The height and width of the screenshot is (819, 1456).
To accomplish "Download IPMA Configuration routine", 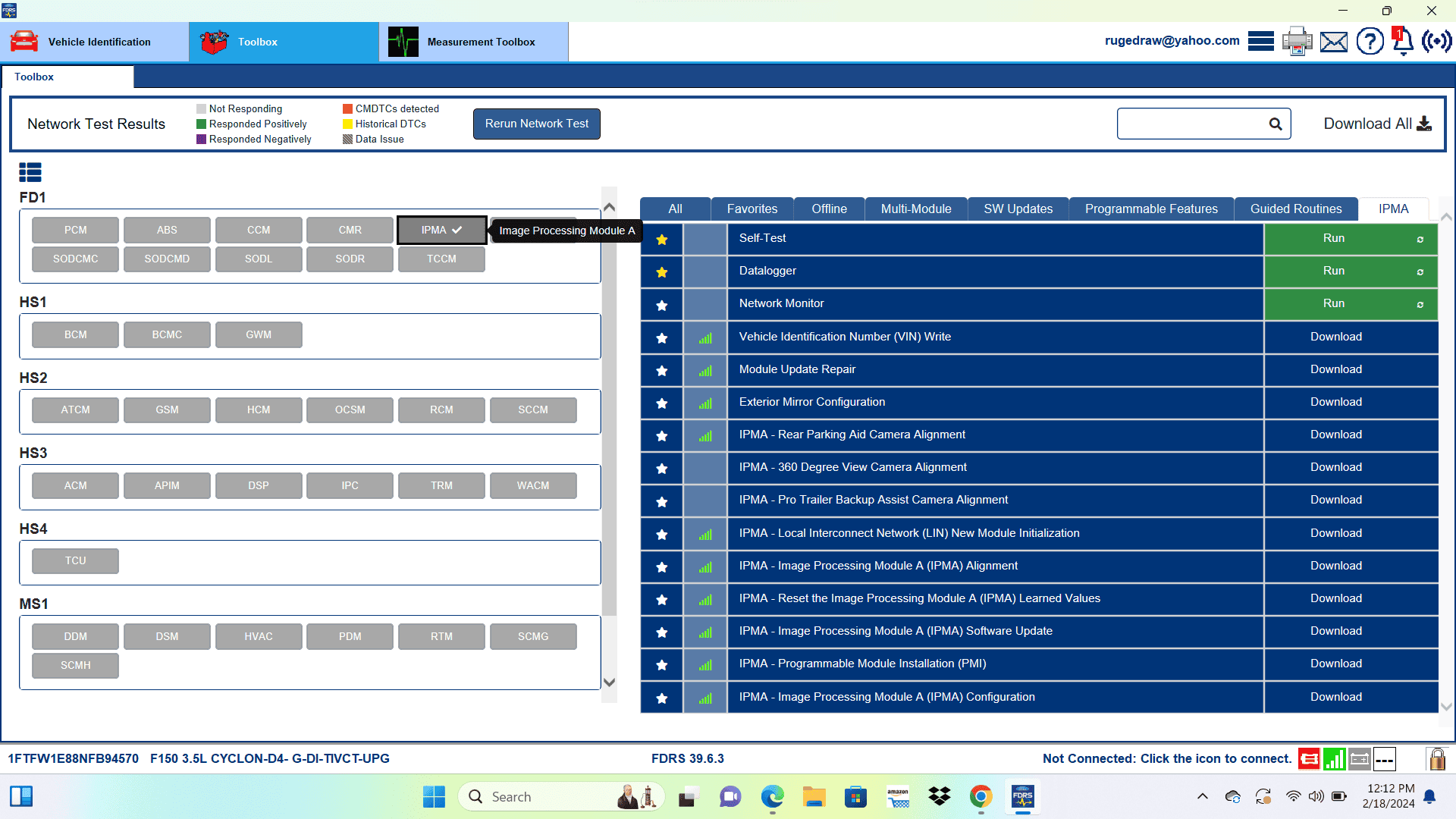I will (x=1351, y=697).
